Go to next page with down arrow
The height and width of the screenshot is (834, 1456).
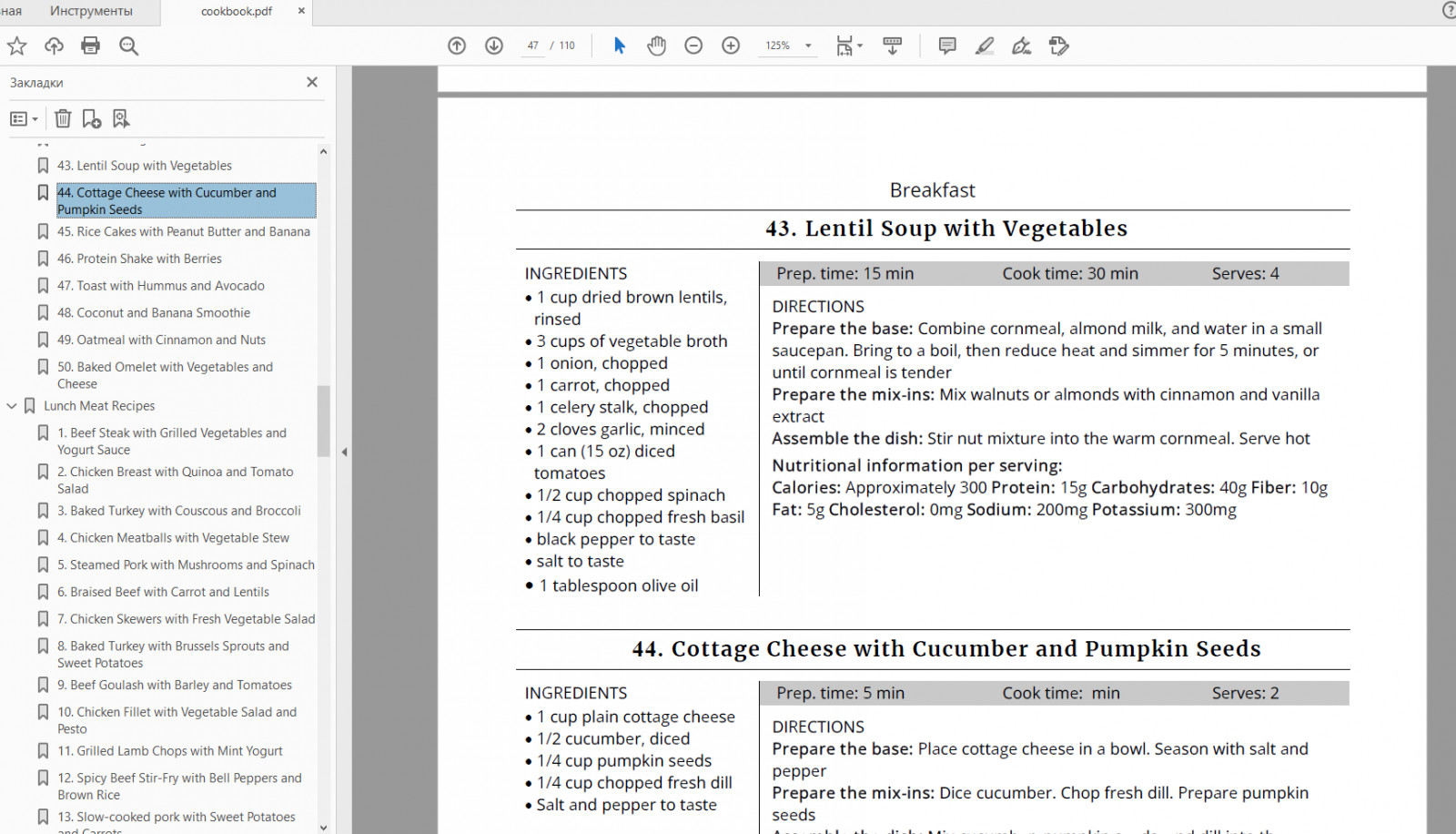[x=494, y=46]
